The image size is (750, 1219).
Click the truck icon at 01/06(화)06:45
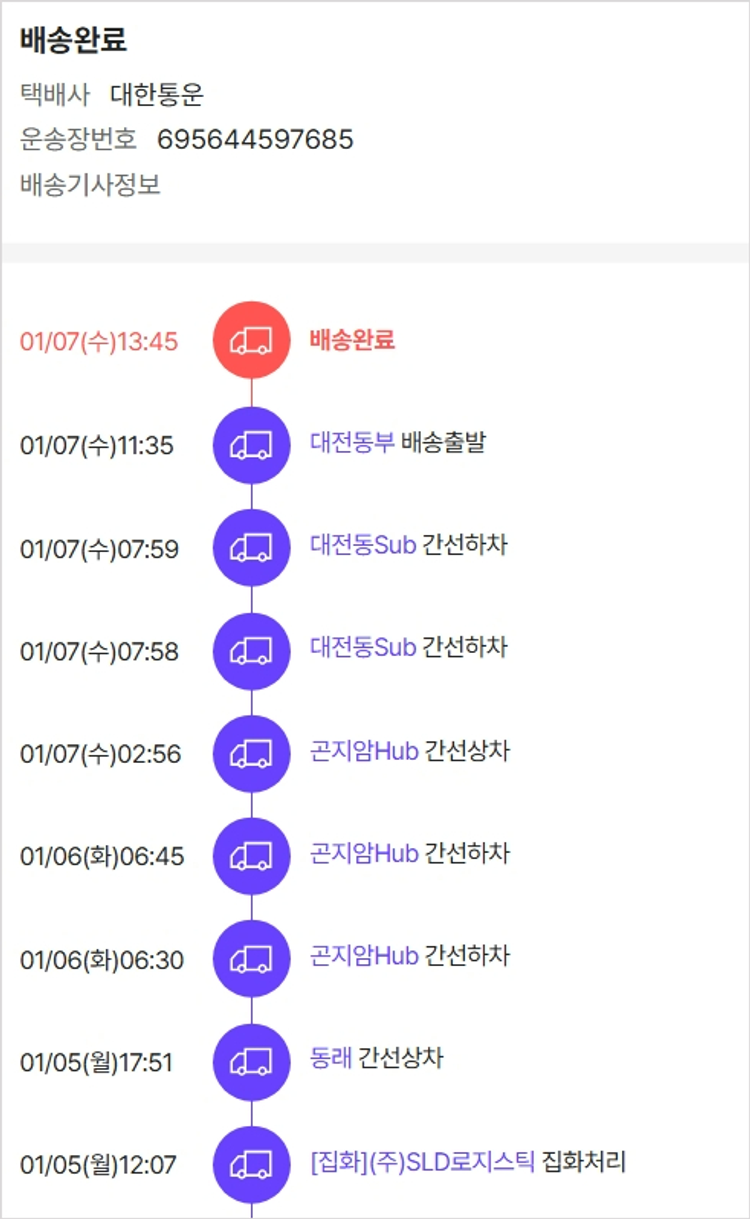[251, 856]
